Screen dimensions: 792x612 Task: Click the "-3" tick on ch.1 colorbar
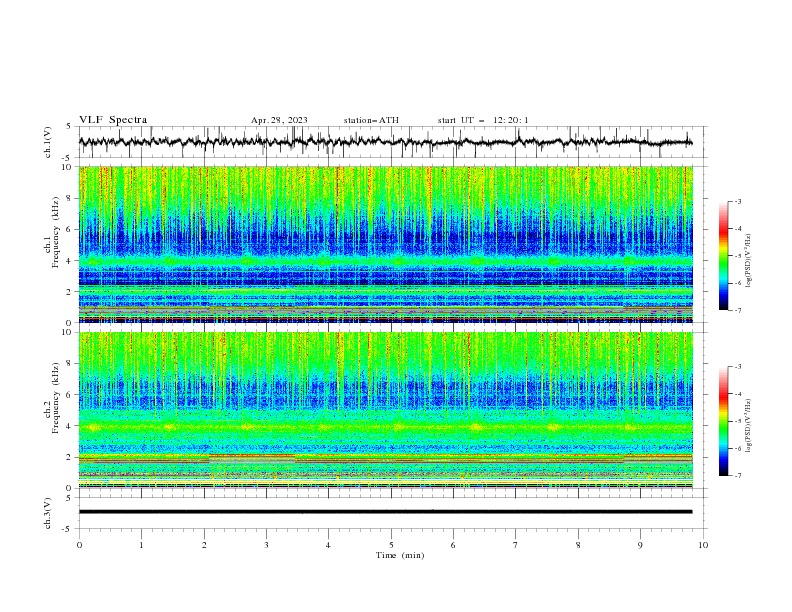pyautogui.click(x=737, y=201)
